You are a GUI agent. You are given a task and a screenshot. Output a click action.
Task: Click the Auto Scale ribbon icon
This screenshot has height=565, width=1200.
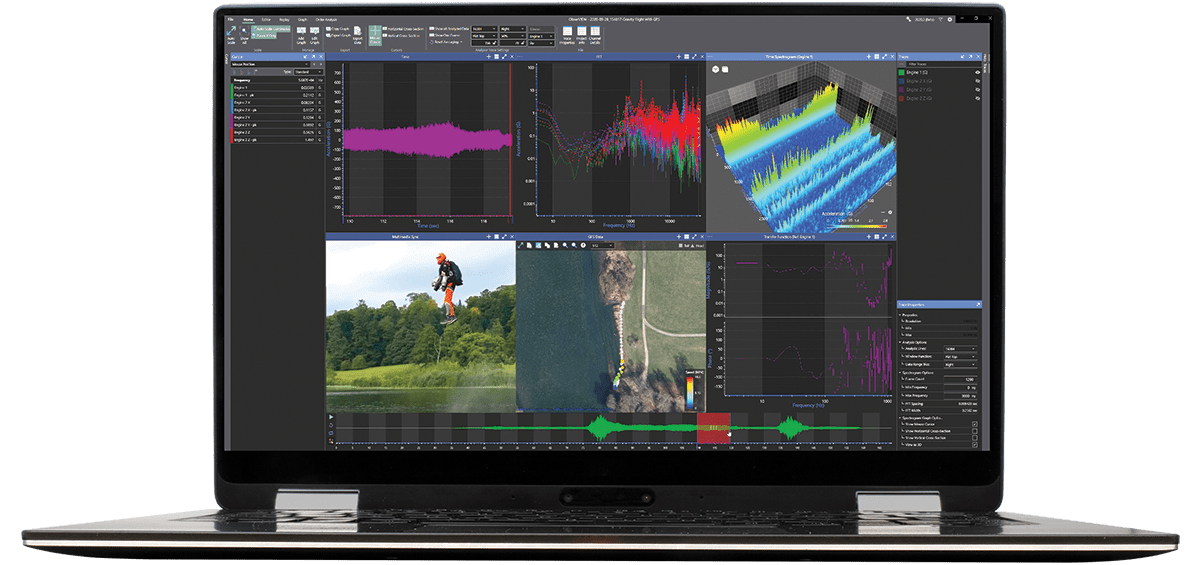click(231, 33)
